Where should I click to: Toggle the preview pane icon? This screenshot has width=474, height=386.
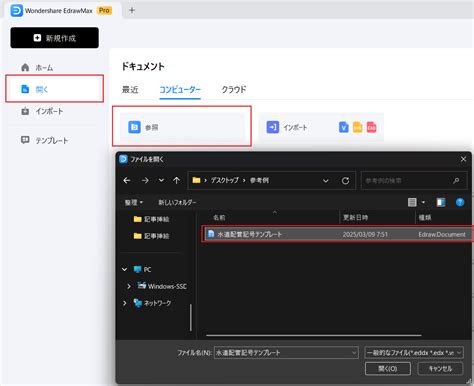point(441,202)
